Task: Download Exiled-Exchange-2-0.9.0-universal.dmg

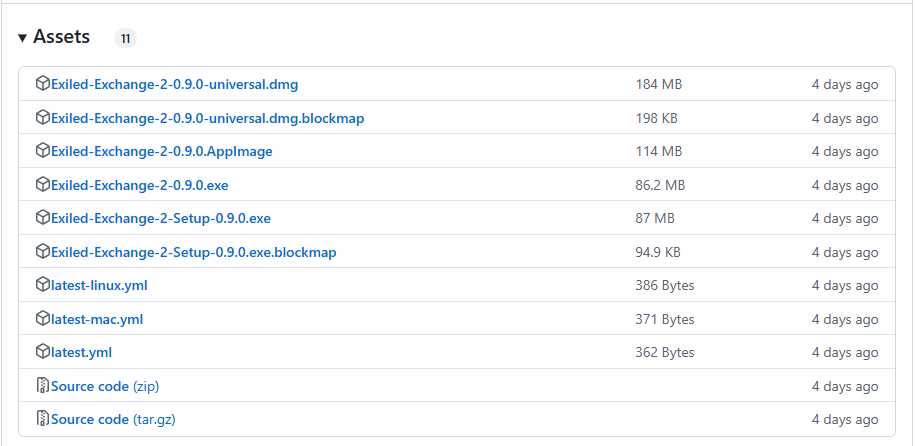Action: click(x=174, y=85)
